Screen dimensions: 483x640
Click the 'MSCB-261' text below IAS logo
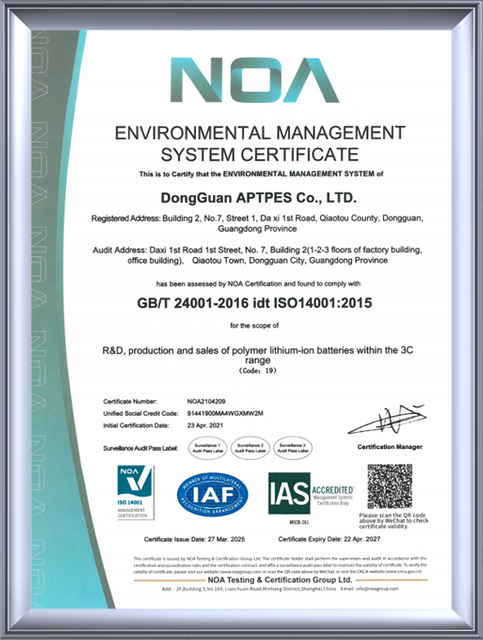(x=299, y=522)
